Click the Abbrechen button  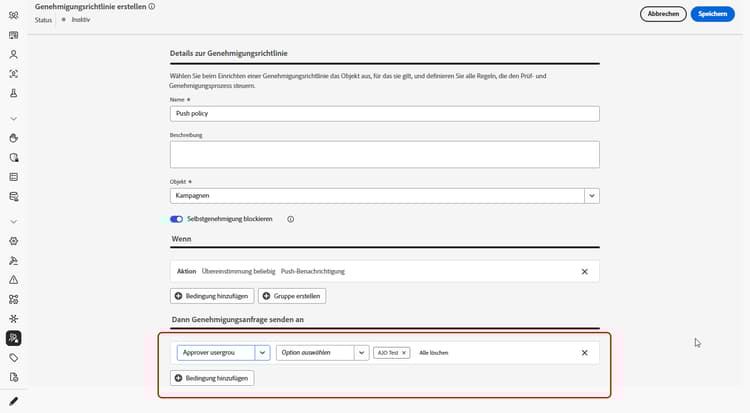point(663,14)
